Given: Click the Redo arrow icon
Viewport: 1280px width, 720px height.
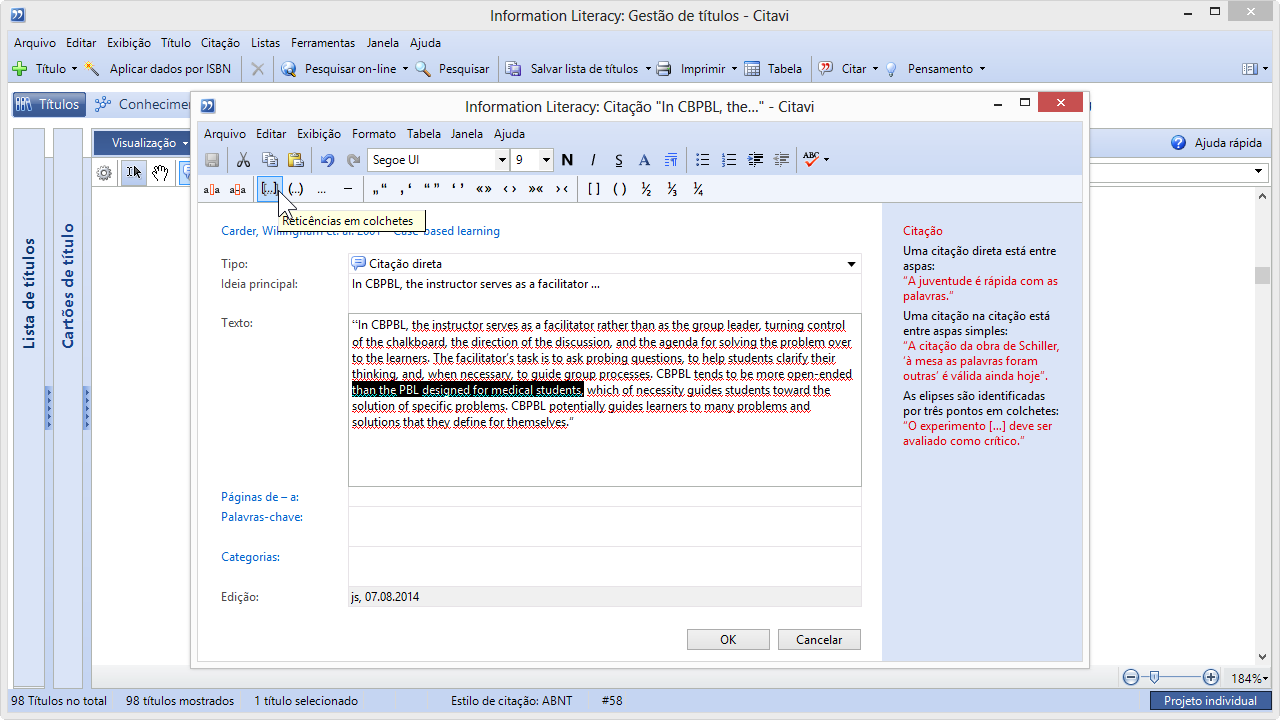Looking at the screenshot, I should (353, 160).
